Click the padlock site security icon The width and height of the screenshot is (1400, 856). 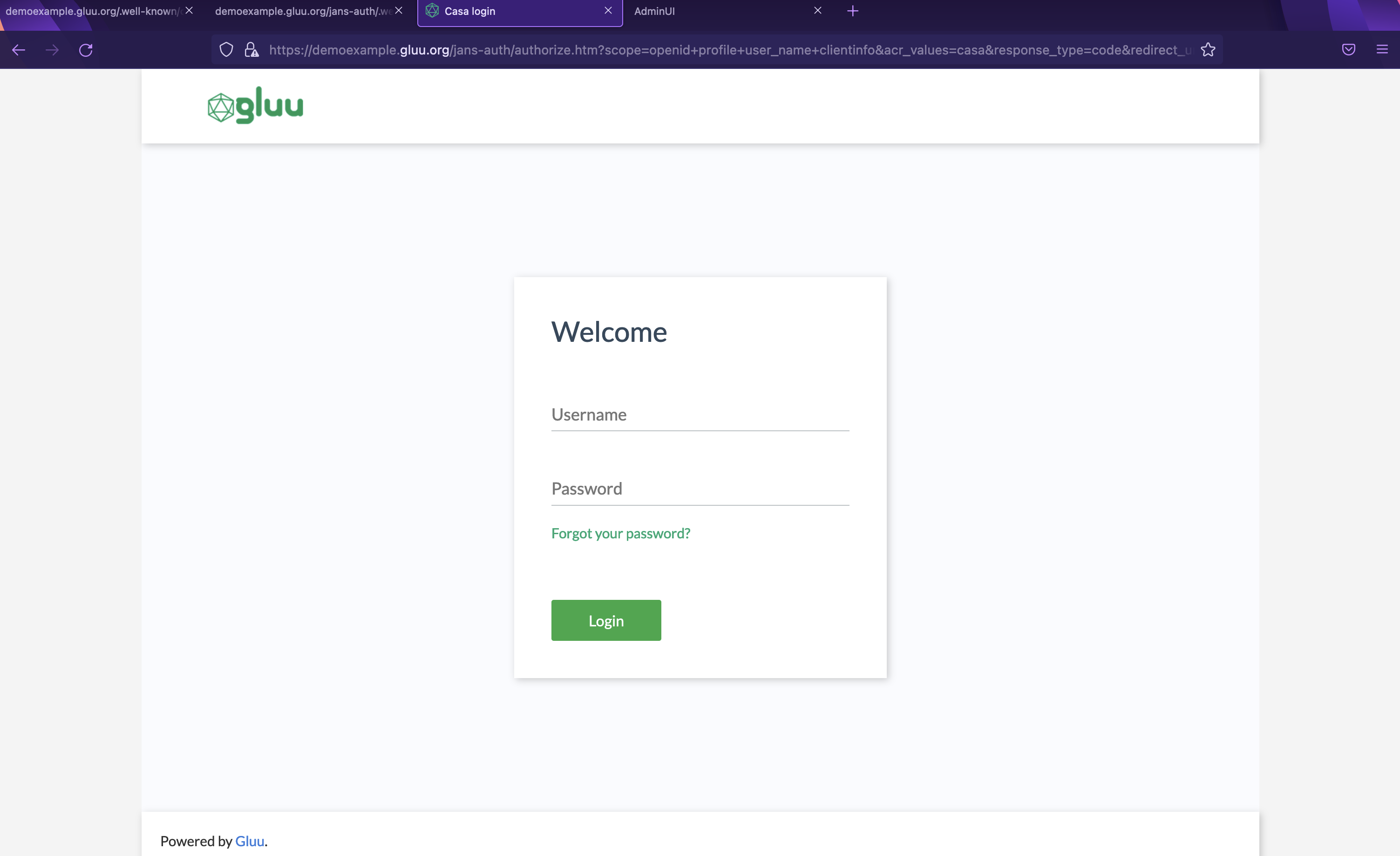251,50
